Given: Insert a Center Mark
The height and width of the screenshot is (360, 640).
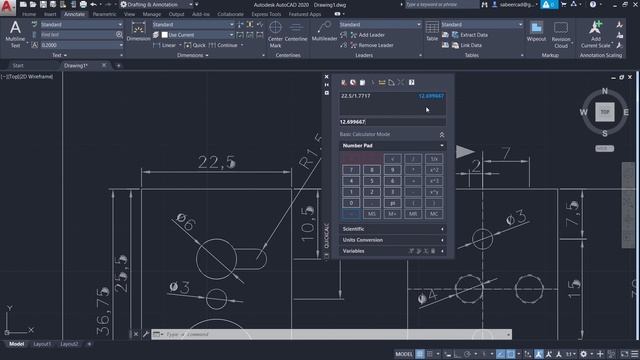Looking at the screenshot, I should tap(276, 35).
